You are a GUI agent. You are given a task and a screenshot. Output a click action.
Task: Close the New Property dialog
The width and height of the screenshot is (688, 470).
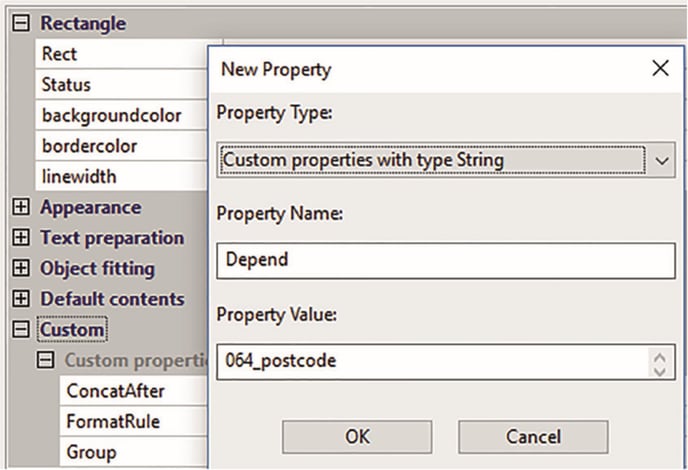(x=660, y=68)
